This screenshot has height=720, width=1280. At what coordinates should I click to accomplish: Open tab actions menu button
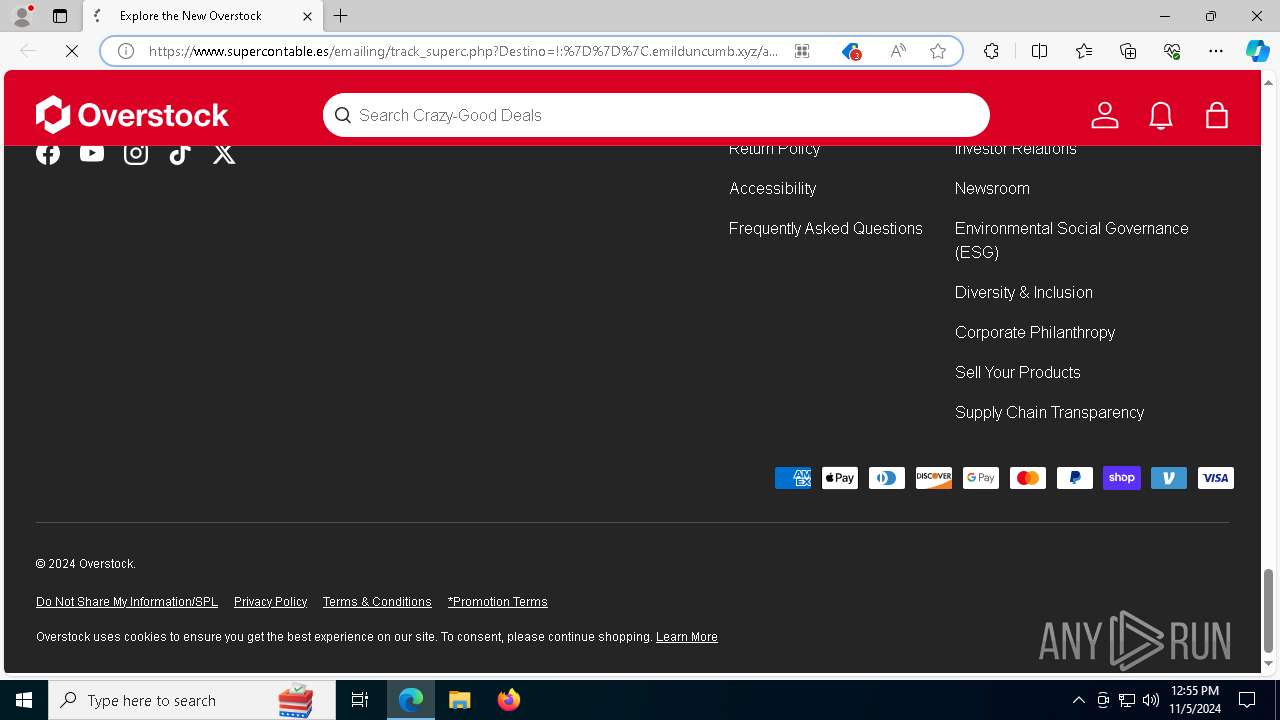tap(60, 16)
